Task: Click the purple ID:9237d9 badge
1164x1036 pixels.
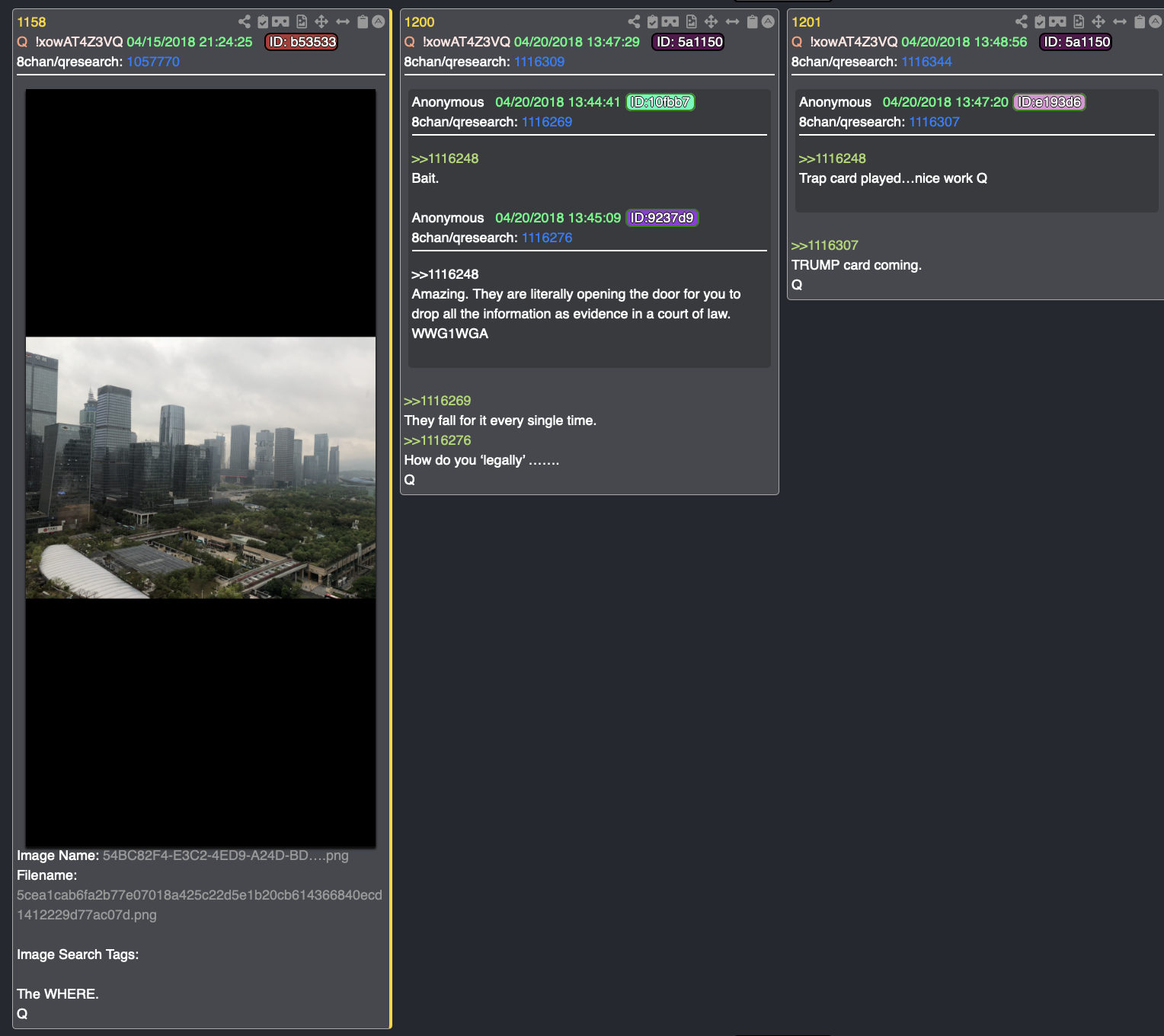Action: [661, 218]
